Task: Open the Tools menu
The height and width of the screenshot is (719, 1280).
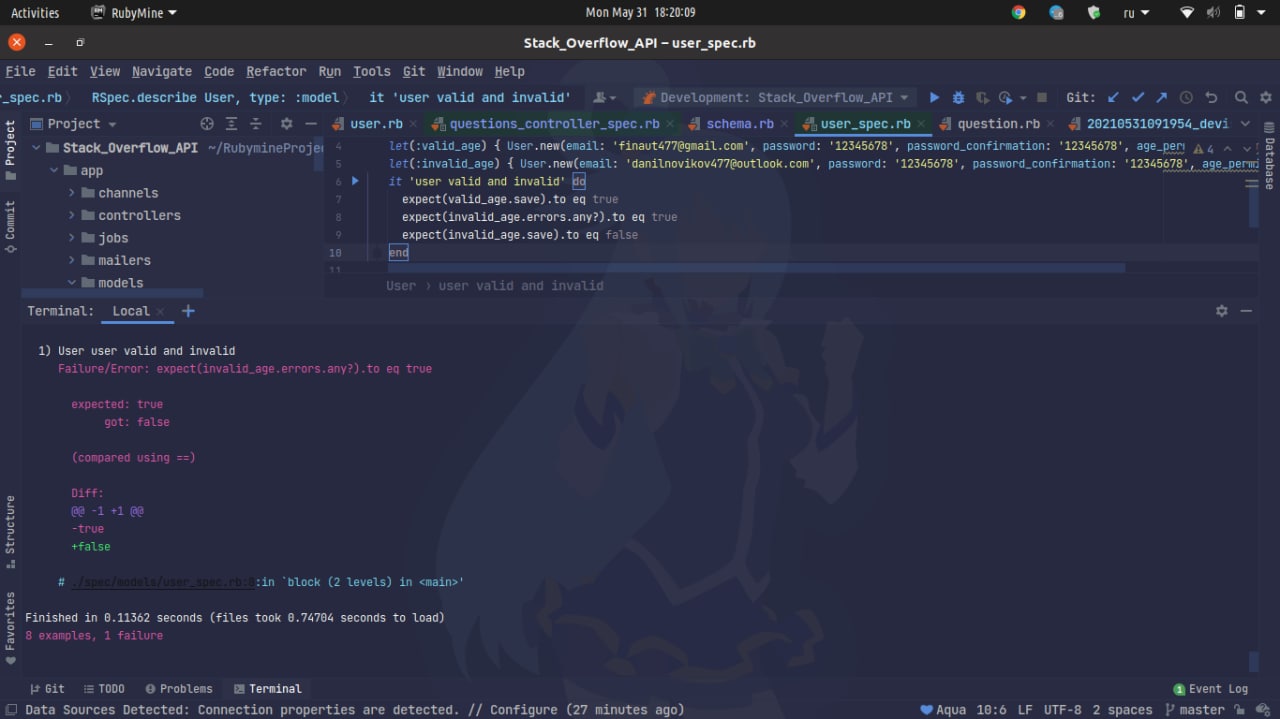Action: (x=371, y=71)
